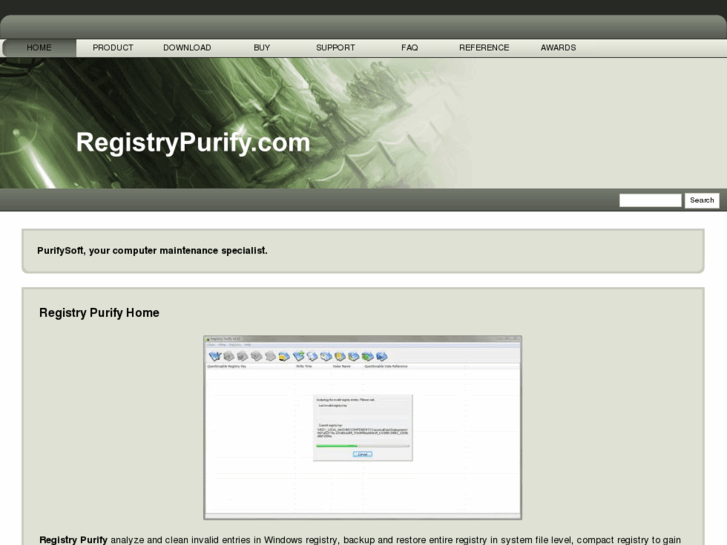This screenshot has height=545, width=727.
Task: Open the SUPPORT page
Action: [335, 48]
